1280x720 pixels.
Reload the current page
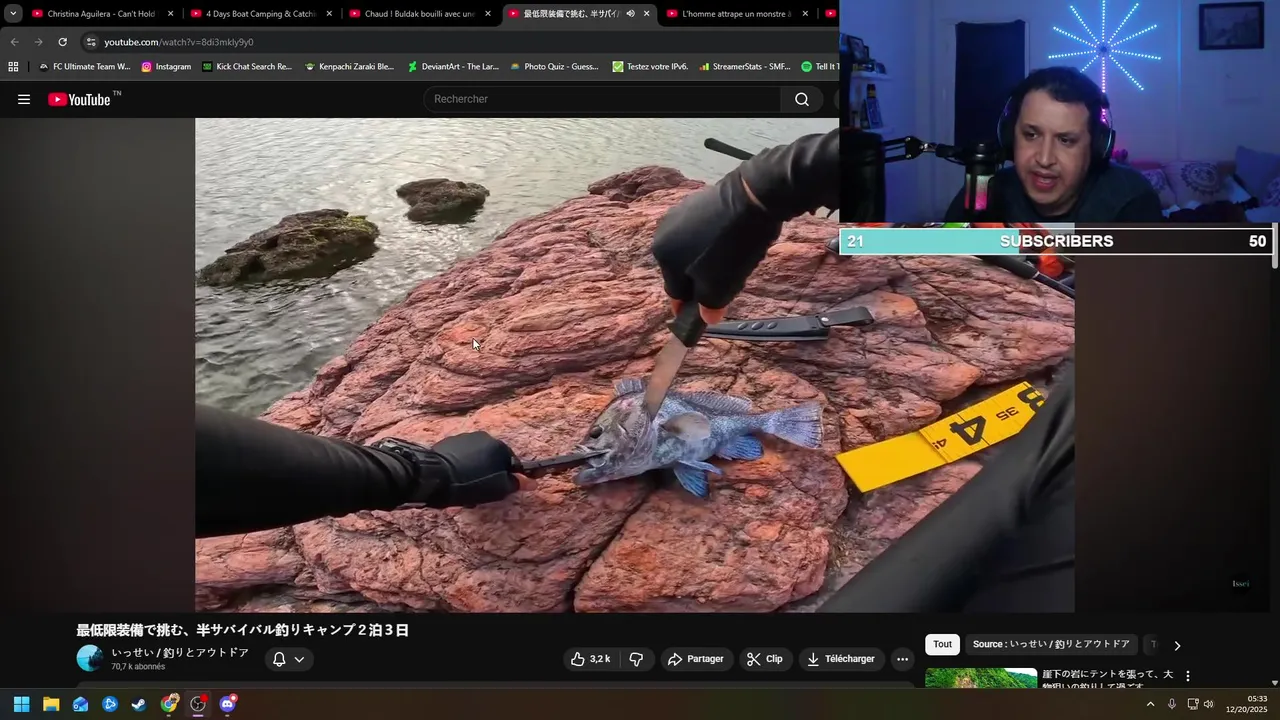click(x=62, y=42)
